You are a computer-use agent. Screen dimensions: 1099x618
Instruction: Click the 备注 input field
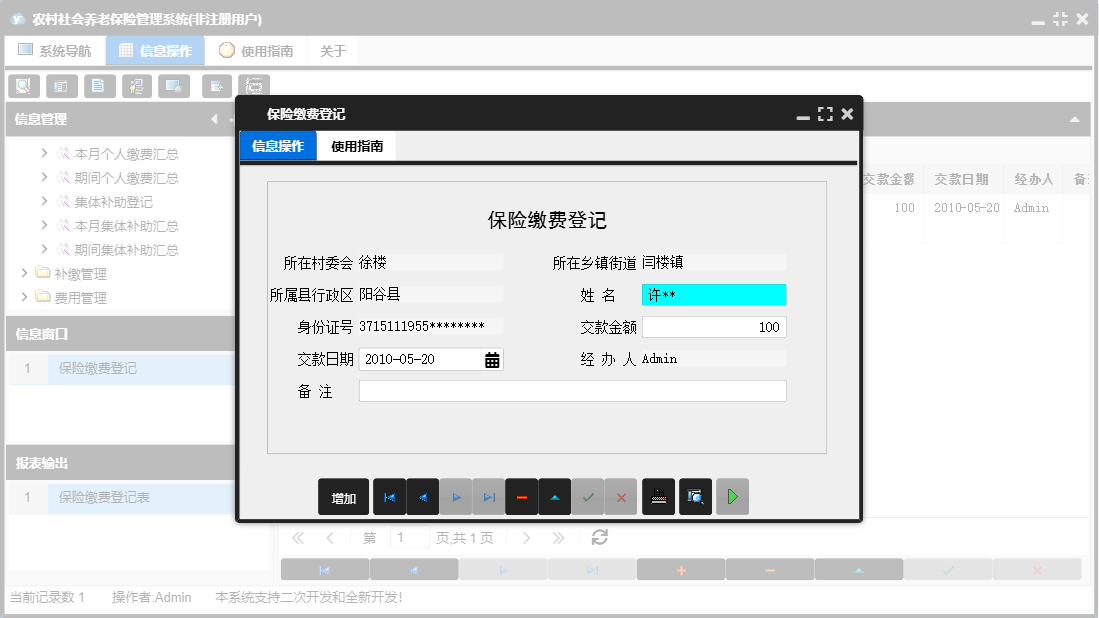[x=572, y=390]
